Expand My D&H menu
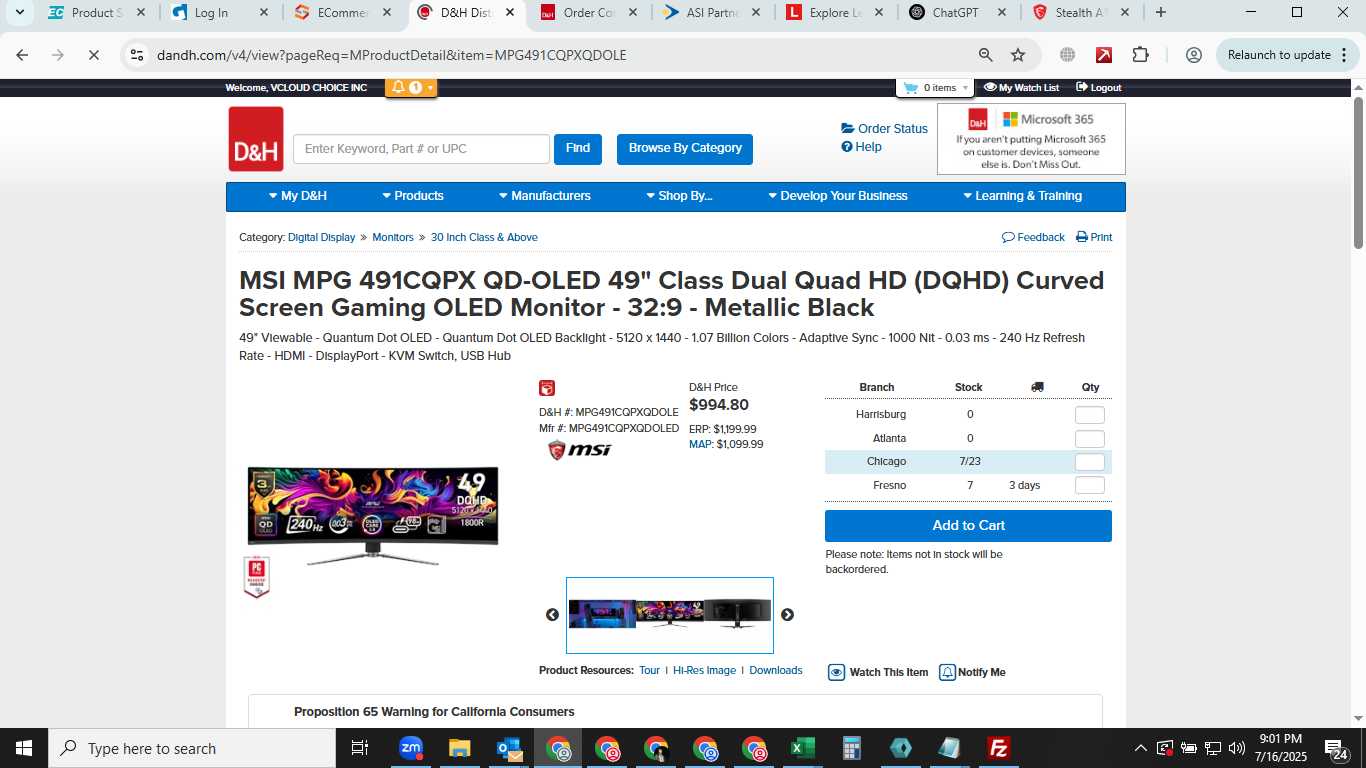 click(x=298, y=196)
